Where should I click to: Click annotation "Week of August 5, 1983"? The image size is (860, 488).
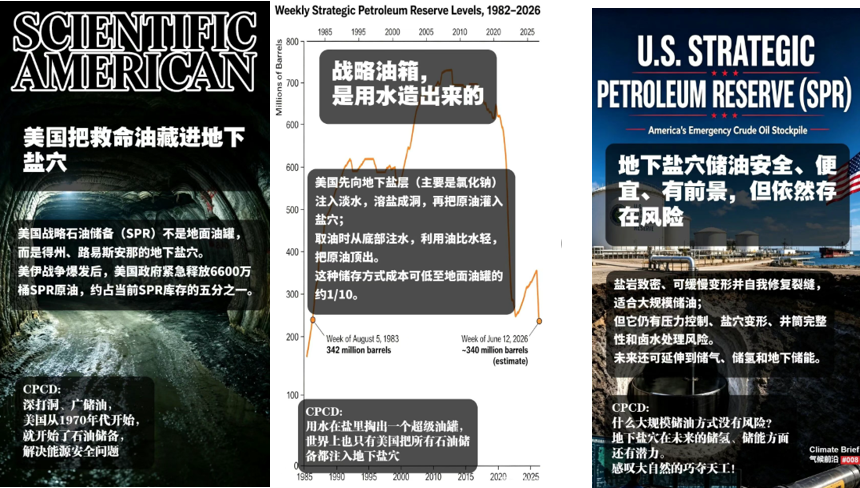363,339
